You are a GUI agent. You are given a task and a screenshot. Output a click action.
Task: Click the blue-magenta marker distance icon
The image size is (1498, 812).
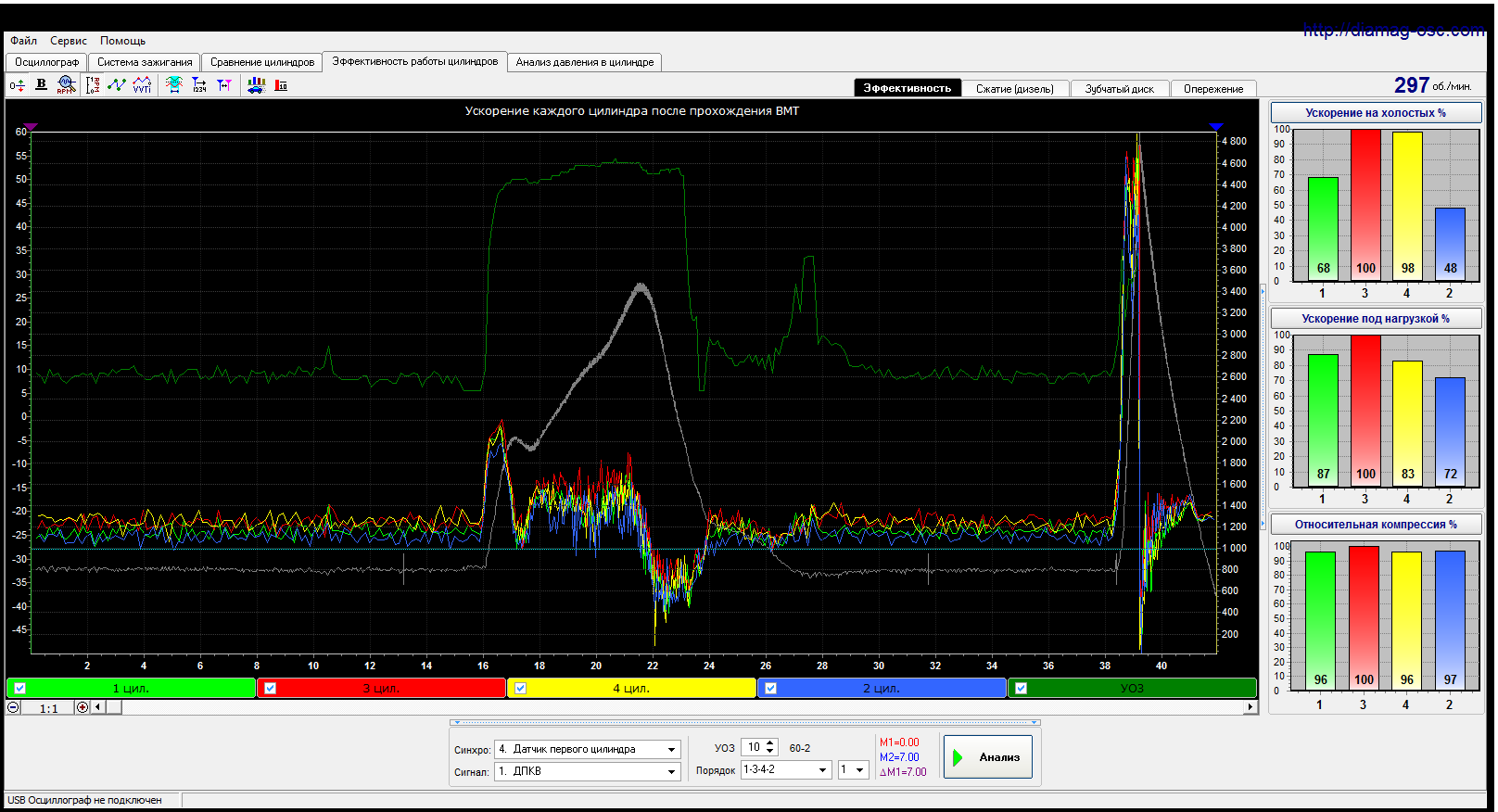click(x=224, y=85)
